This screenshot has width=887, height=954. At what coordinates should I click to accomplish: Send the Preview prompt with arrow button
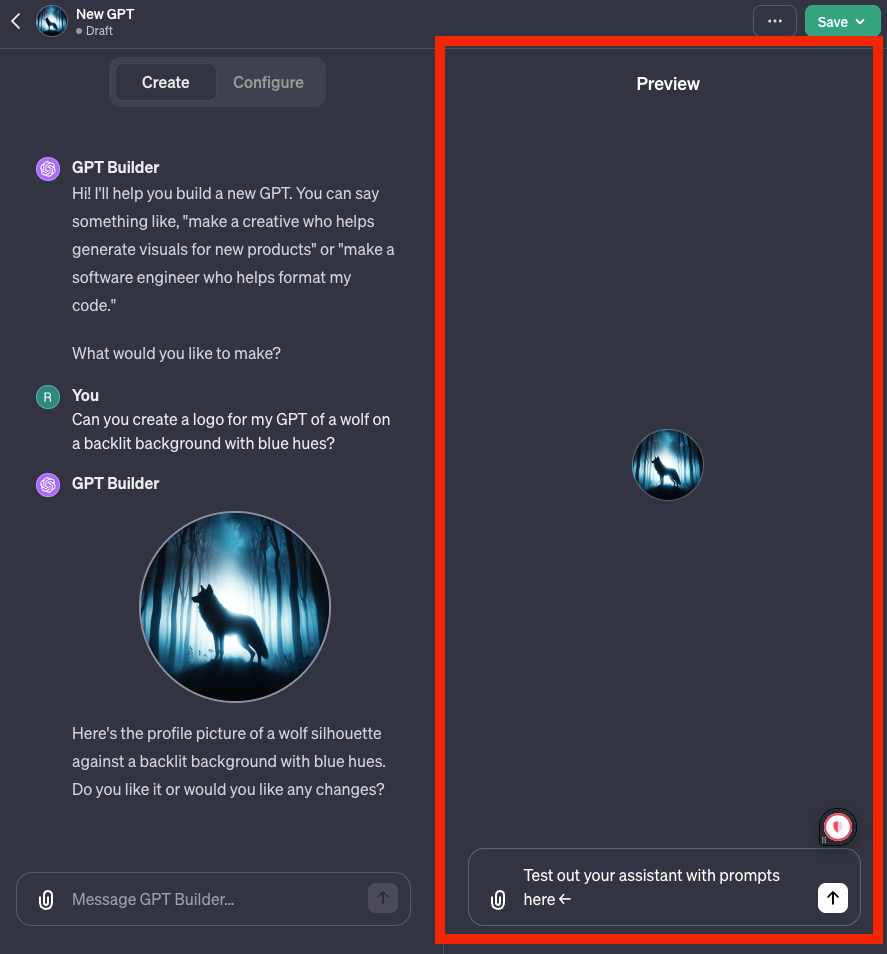833,898
